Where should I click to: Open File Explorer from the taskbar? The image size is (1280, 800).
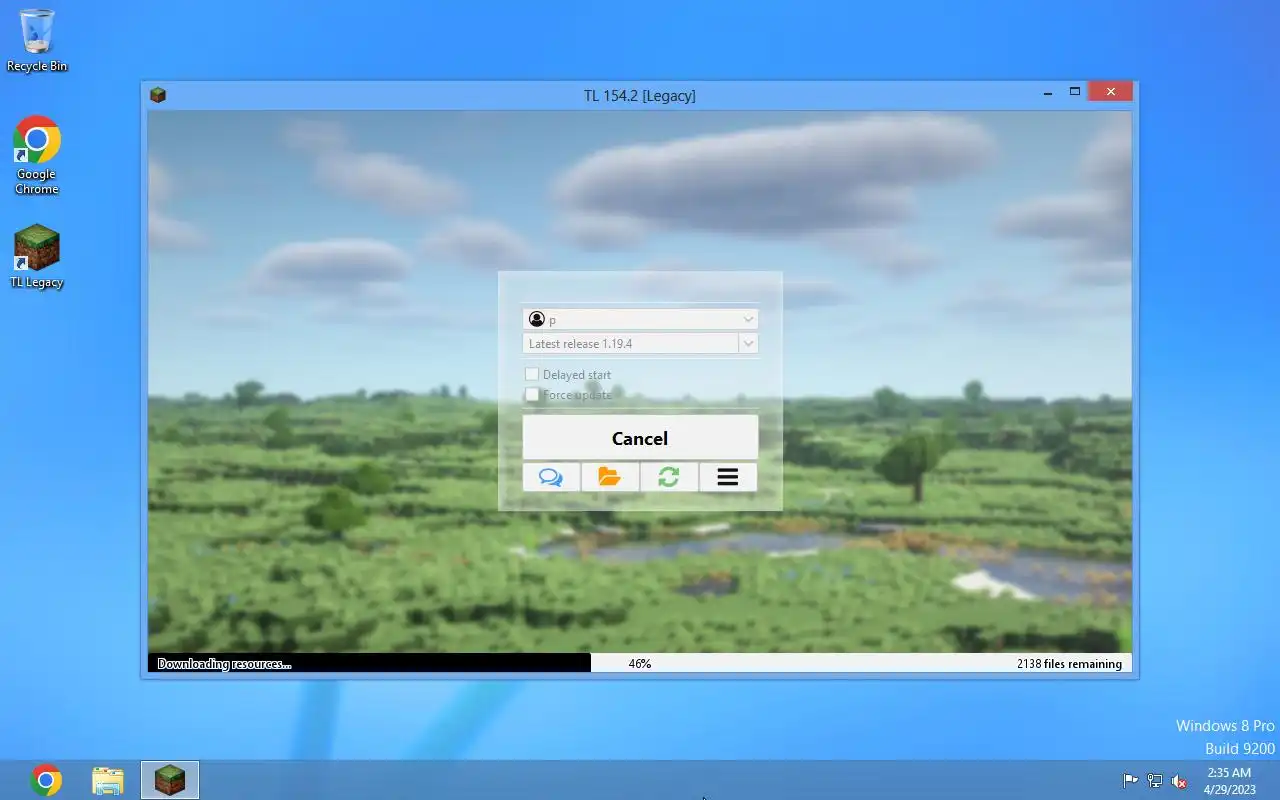[x=108, y=780]
